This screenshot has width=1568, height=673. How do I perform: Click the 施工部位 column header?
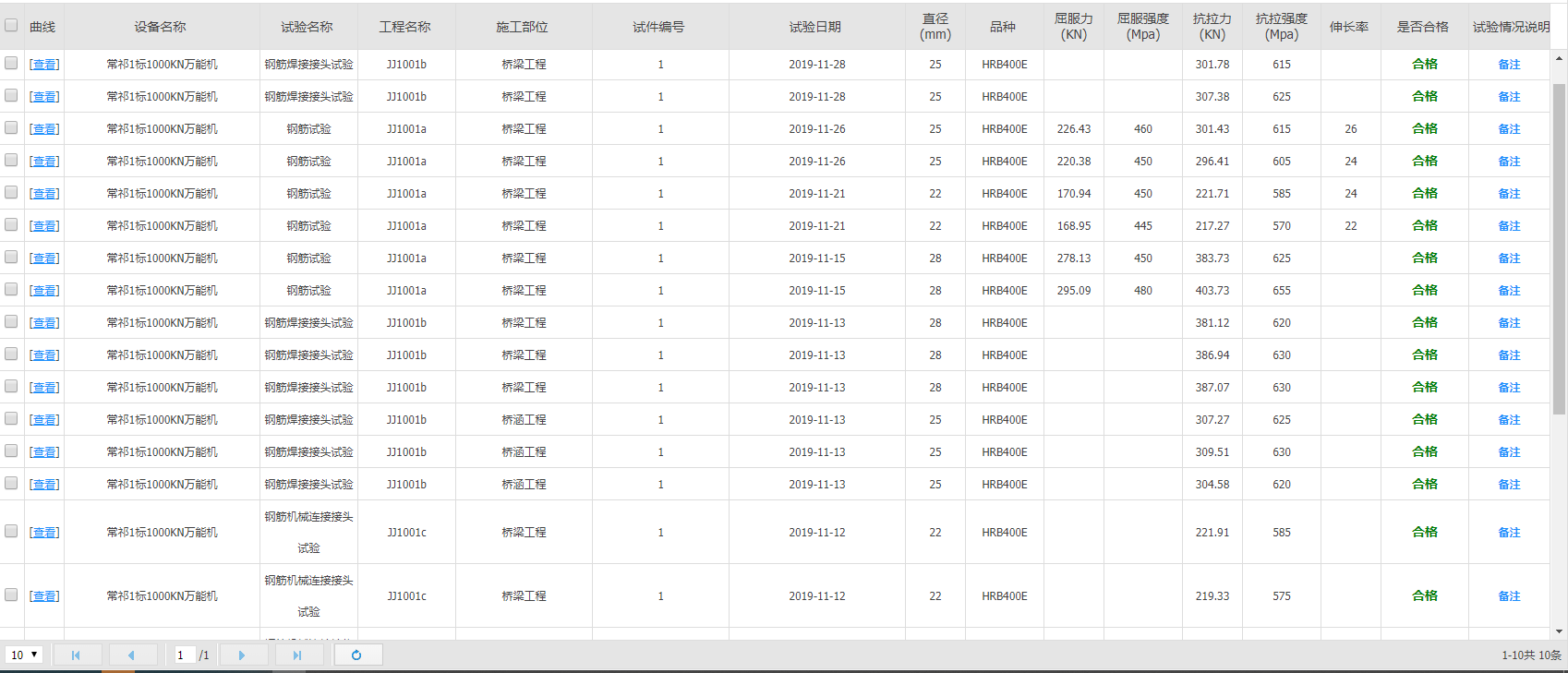tap(523, 27)
